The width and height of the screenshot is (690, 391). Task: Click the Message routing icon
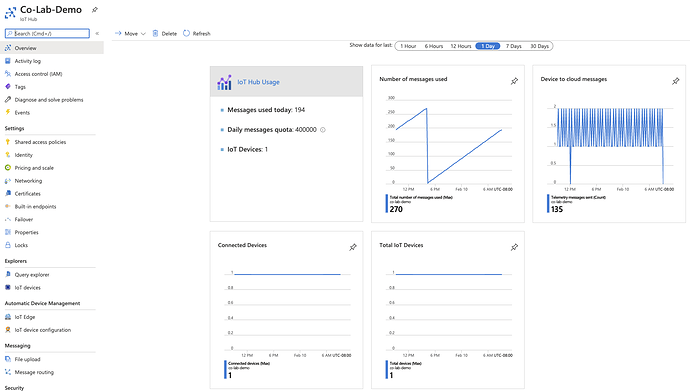[x=7, y=372]
